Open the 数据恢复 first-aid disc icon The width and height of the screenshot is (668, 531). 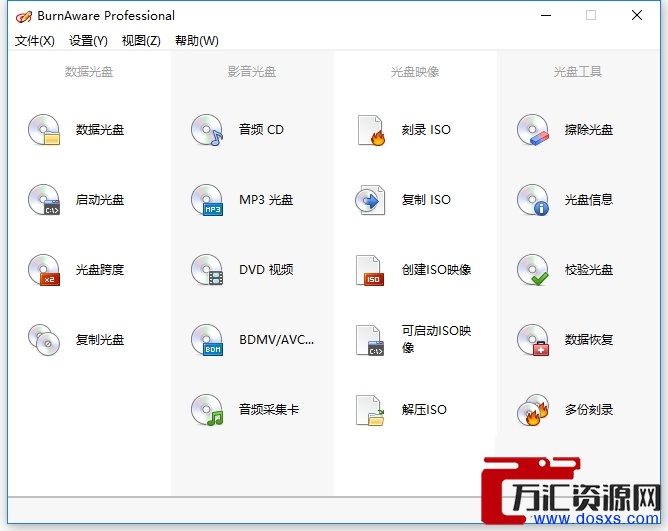tap(533, 340)
